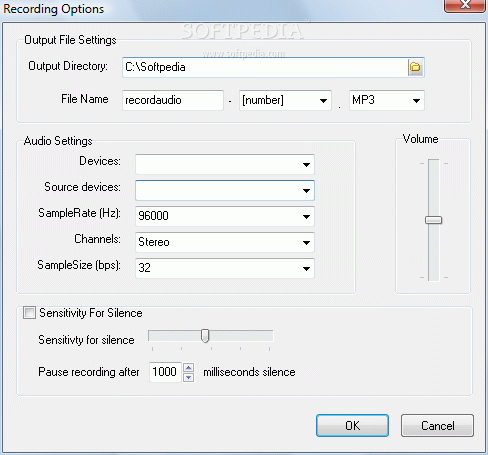
Task: Click the Output Directory text field
Action: [x=265, y=67]
